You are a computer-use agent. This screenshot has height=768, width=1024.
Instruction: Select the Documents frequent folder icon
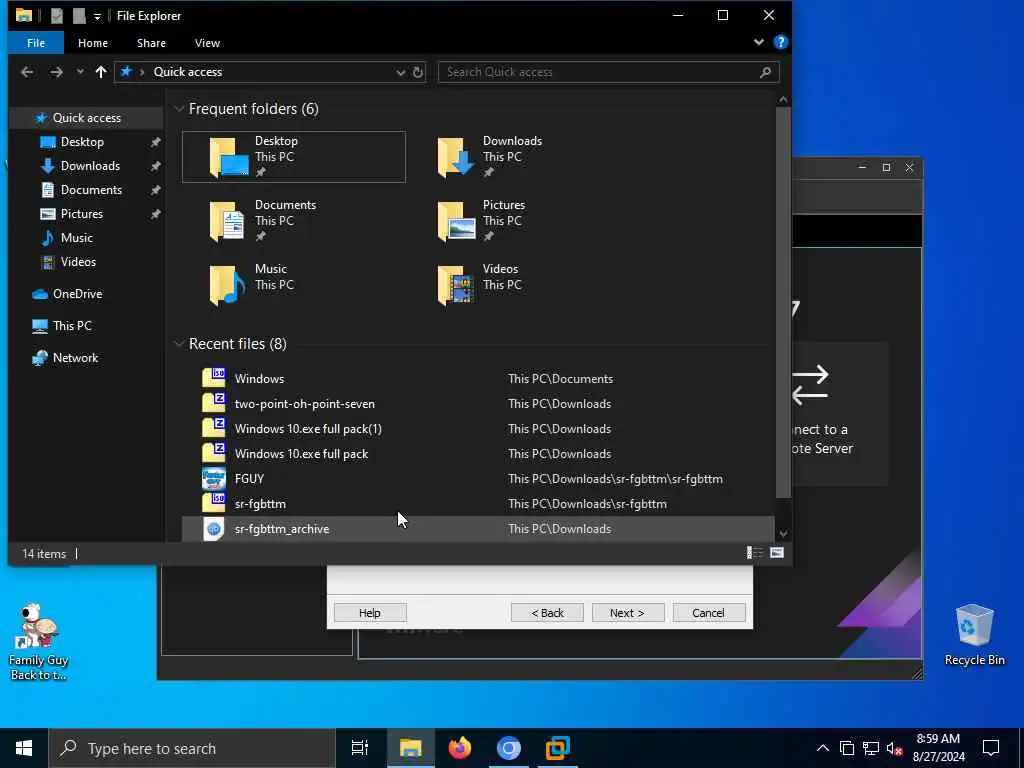(227, 221)
